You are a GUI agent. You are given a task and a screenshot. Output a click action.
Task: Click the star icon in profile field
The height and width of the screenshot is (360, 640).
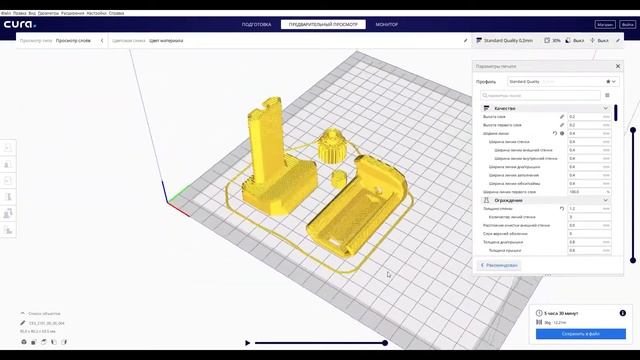(x=608, y=82)
